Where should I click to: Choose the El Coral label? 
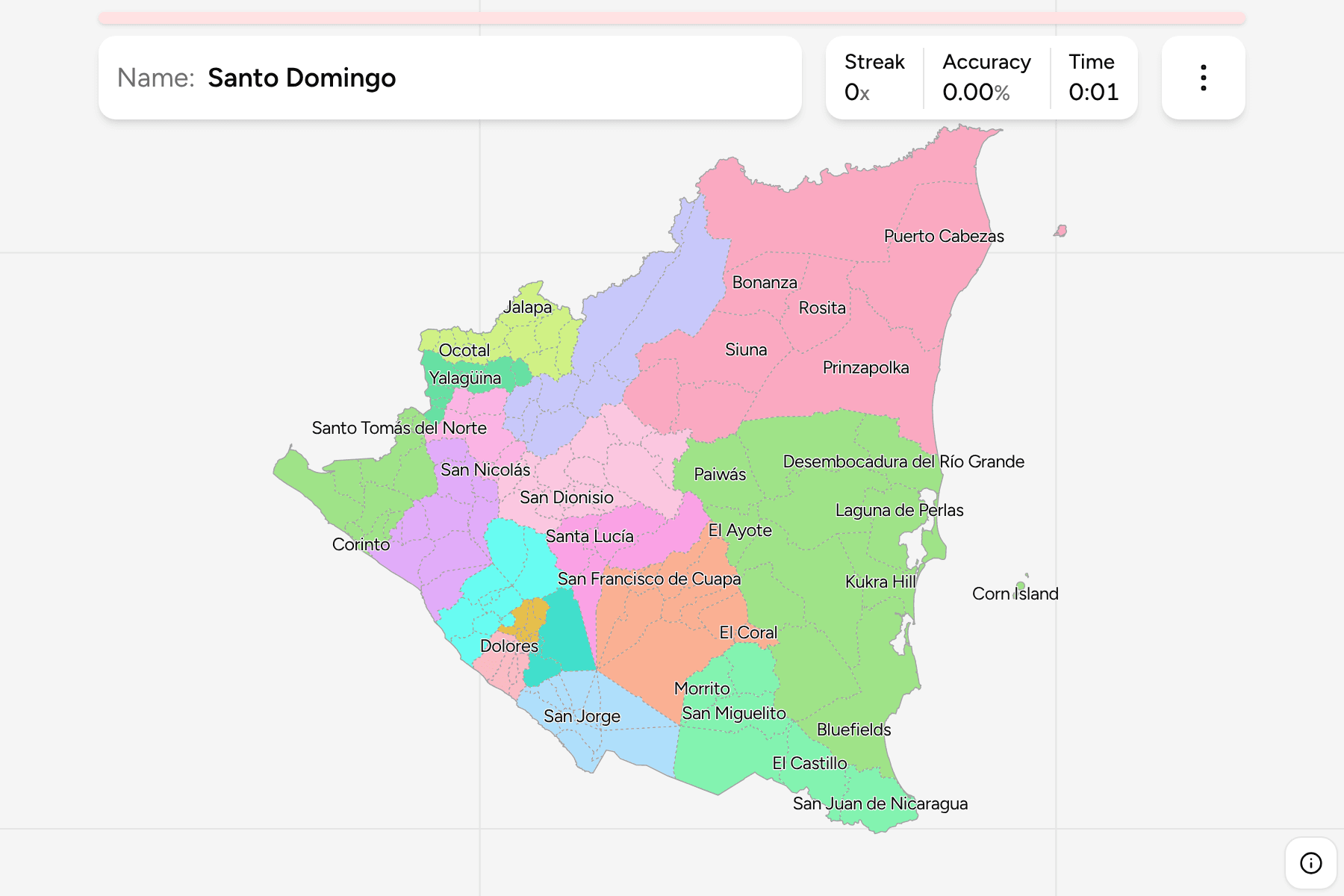pyautogui.click(x=748, y=632)
